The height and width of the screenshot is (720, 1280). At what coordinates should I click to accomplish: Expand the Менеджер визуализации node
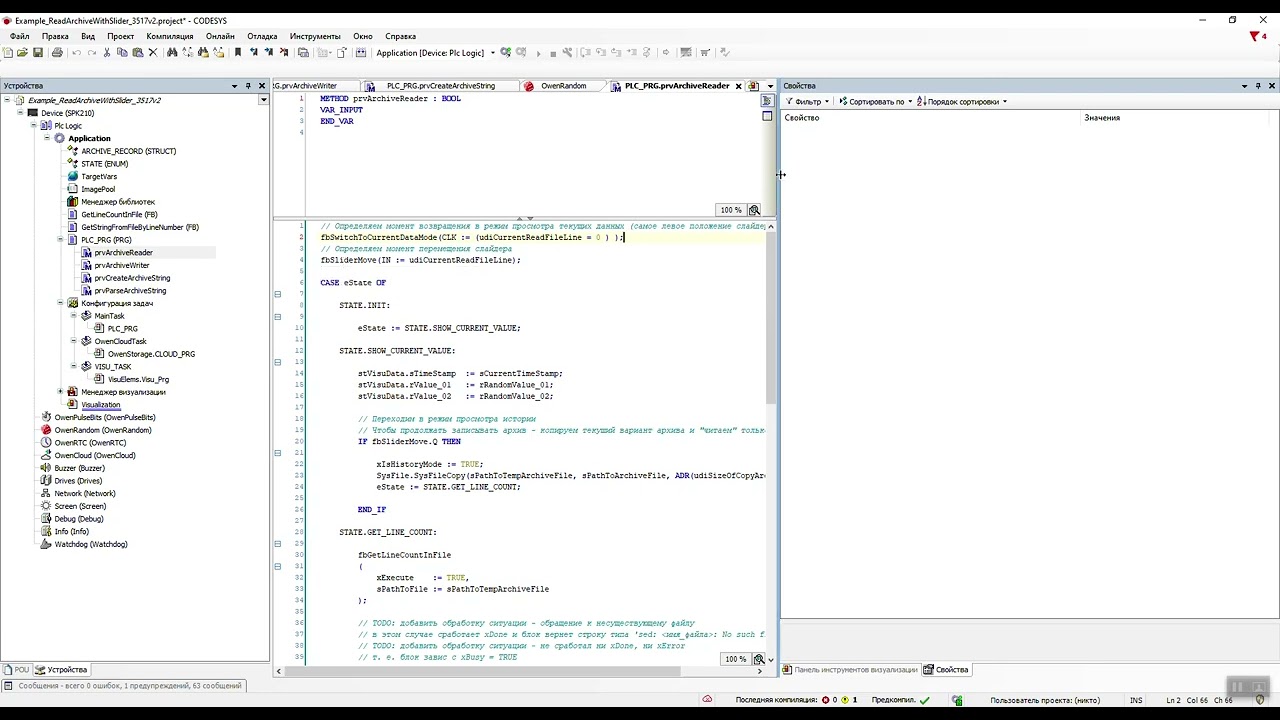[x=60, y=392]
